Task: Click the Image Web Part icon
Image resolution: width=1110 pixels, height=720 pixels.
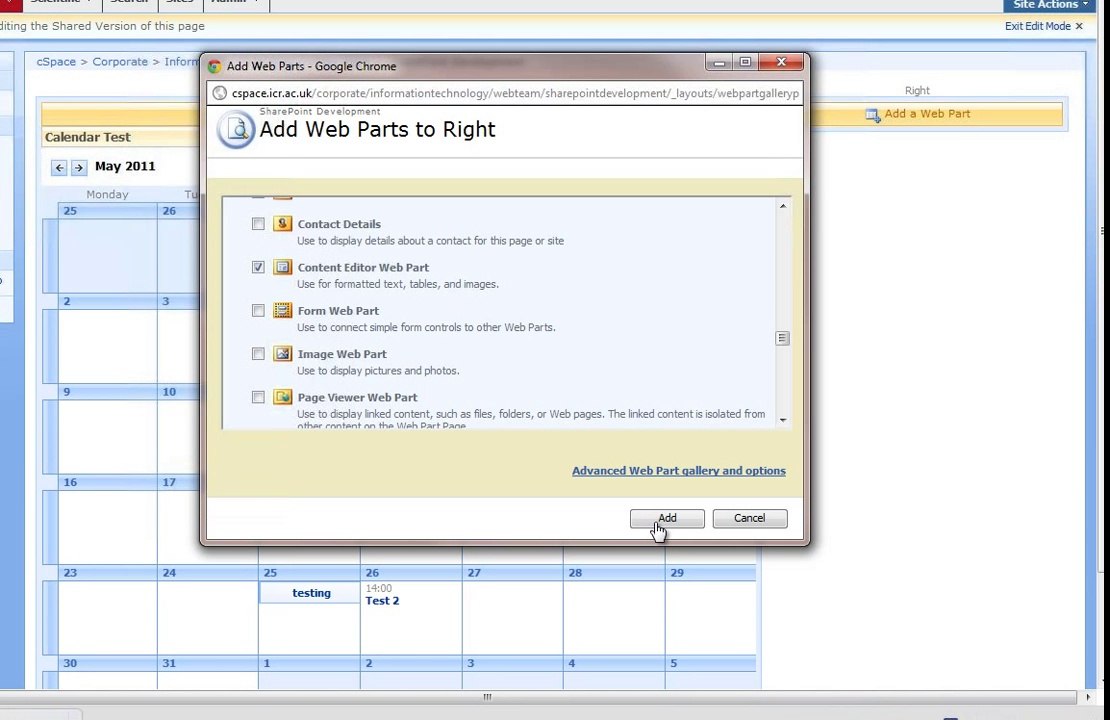Action: point(282,353)
